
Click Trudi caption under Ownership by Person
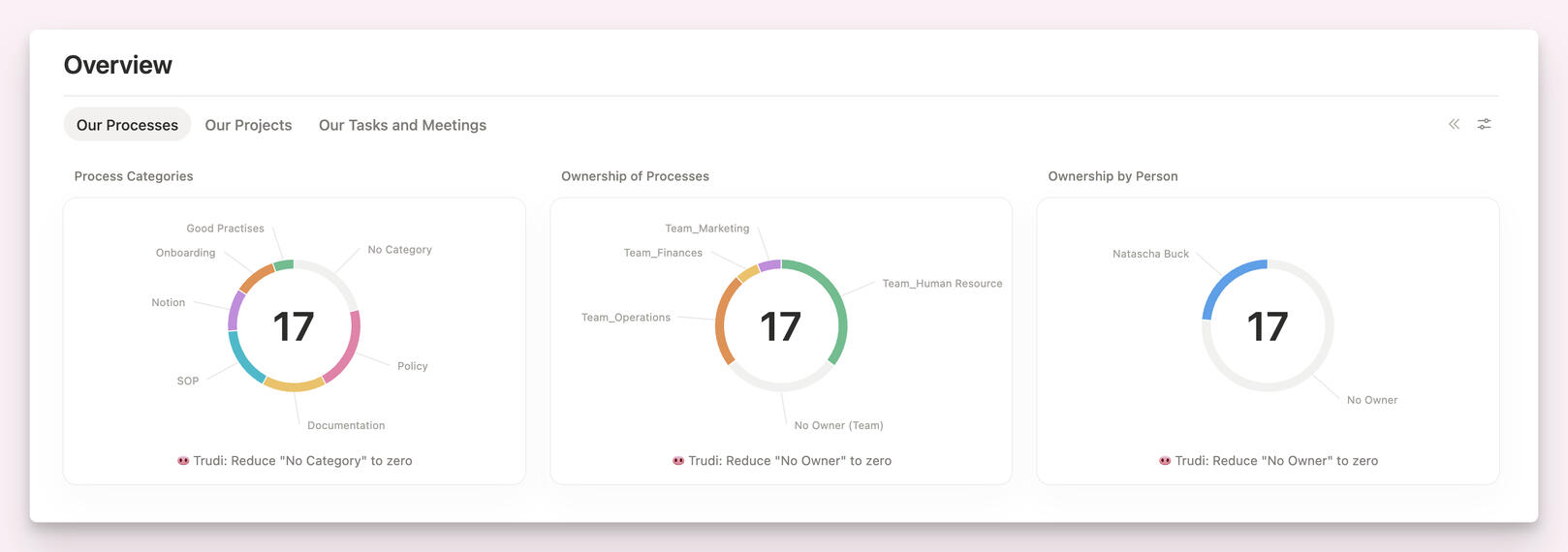[1269, 461]
